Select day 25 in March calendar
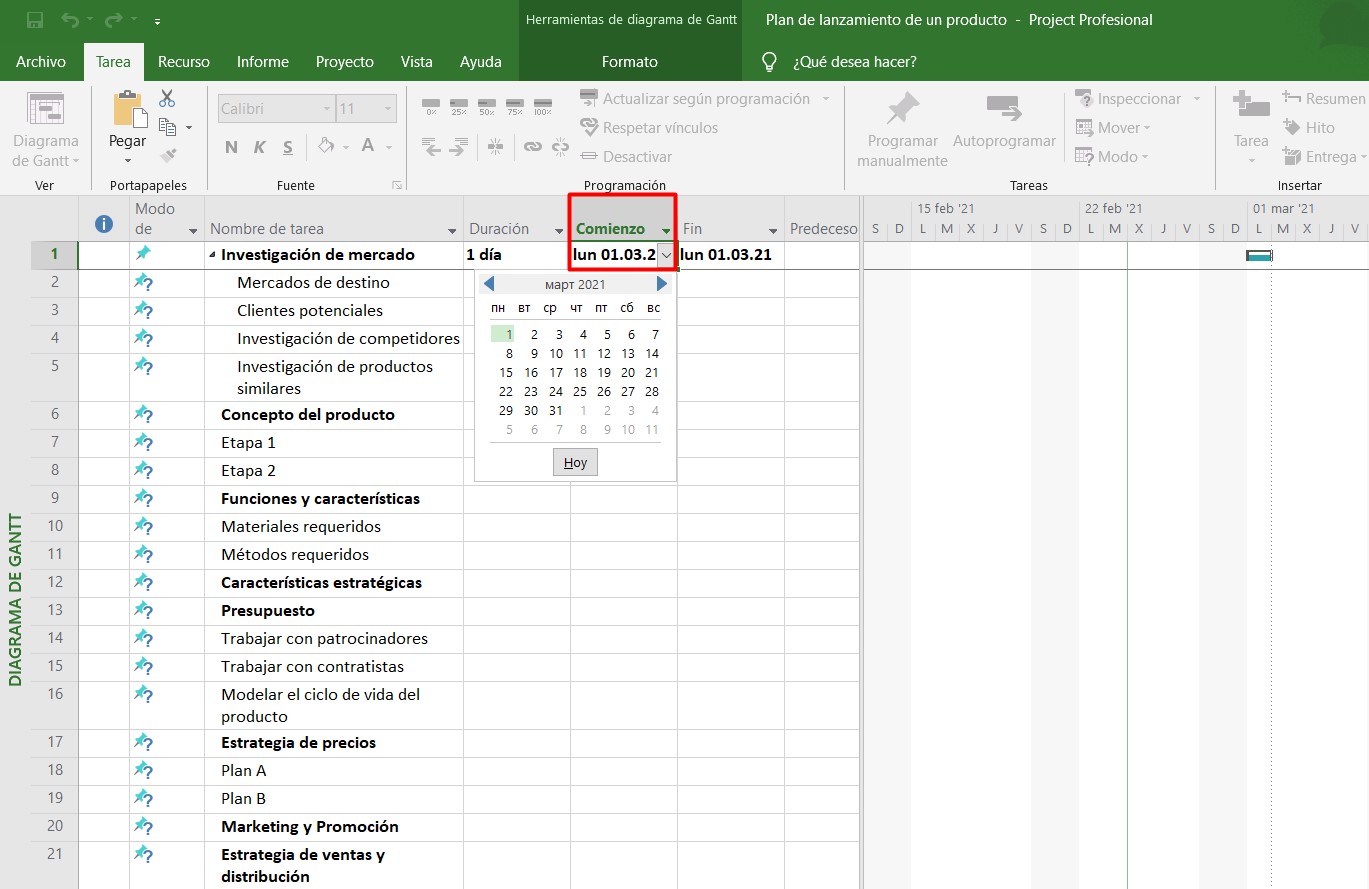This screenshot has width=1369, height=889. 580,392
